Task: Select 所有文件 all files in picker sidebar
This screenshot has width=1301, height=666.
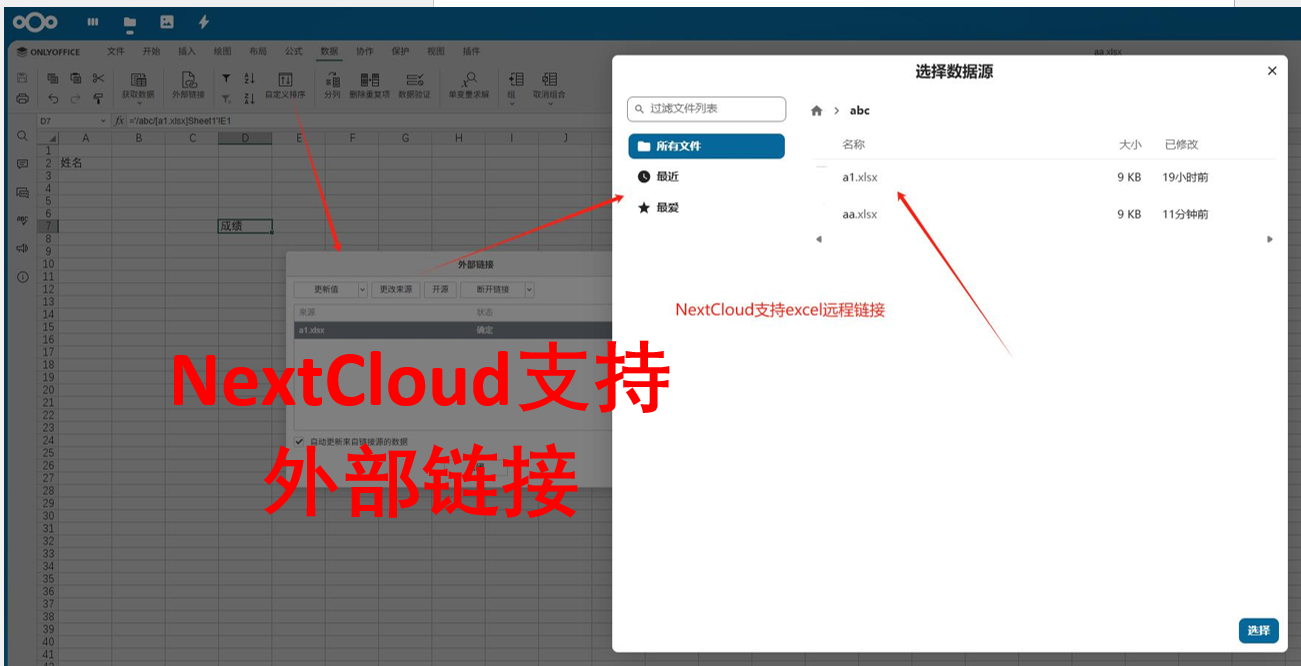Action: click(x=706, y=146)
